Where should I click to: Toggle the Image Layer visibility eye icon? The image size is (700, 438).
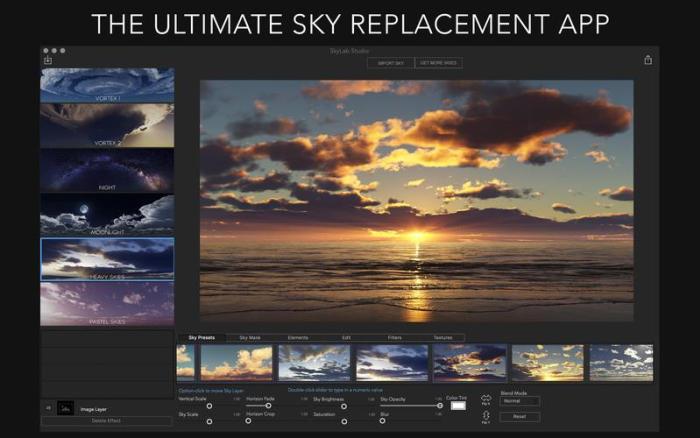[48, 408]
